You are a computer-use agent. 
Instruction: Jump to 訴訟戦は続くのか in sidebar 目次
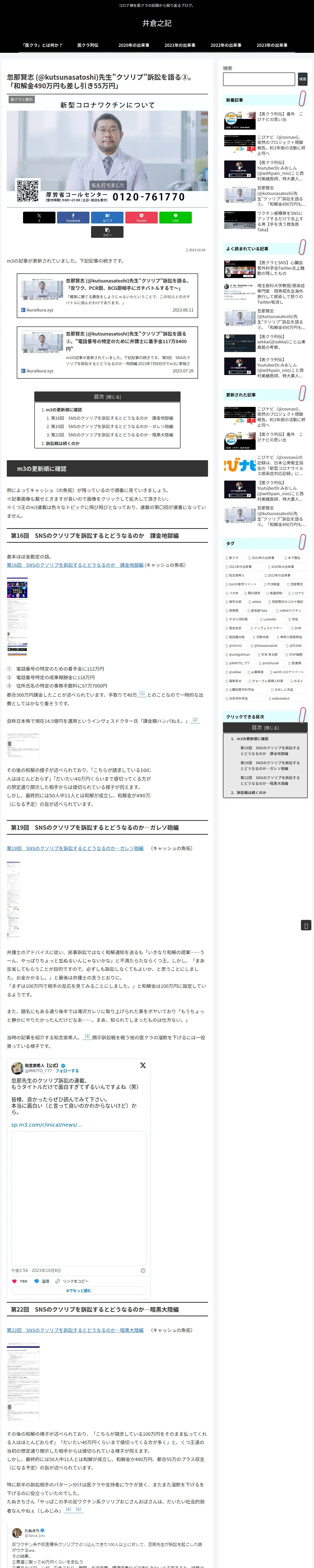pyautogui.click(x=251, y=793)
